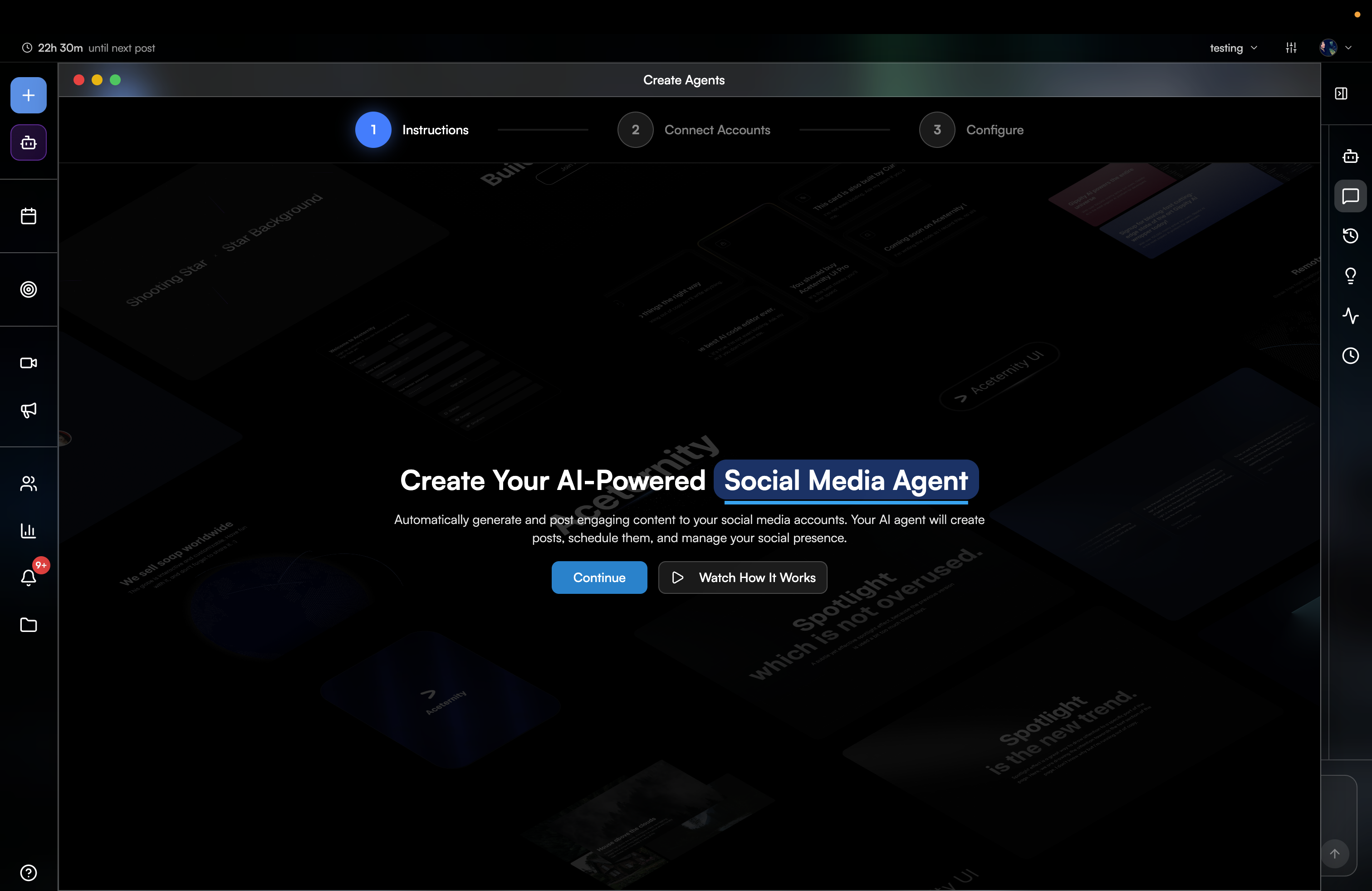Screen dimensions: 1372x891
Task: Open the sliders settings icon in top bar
Action: pyautogui.click(x=1291, y=48)
